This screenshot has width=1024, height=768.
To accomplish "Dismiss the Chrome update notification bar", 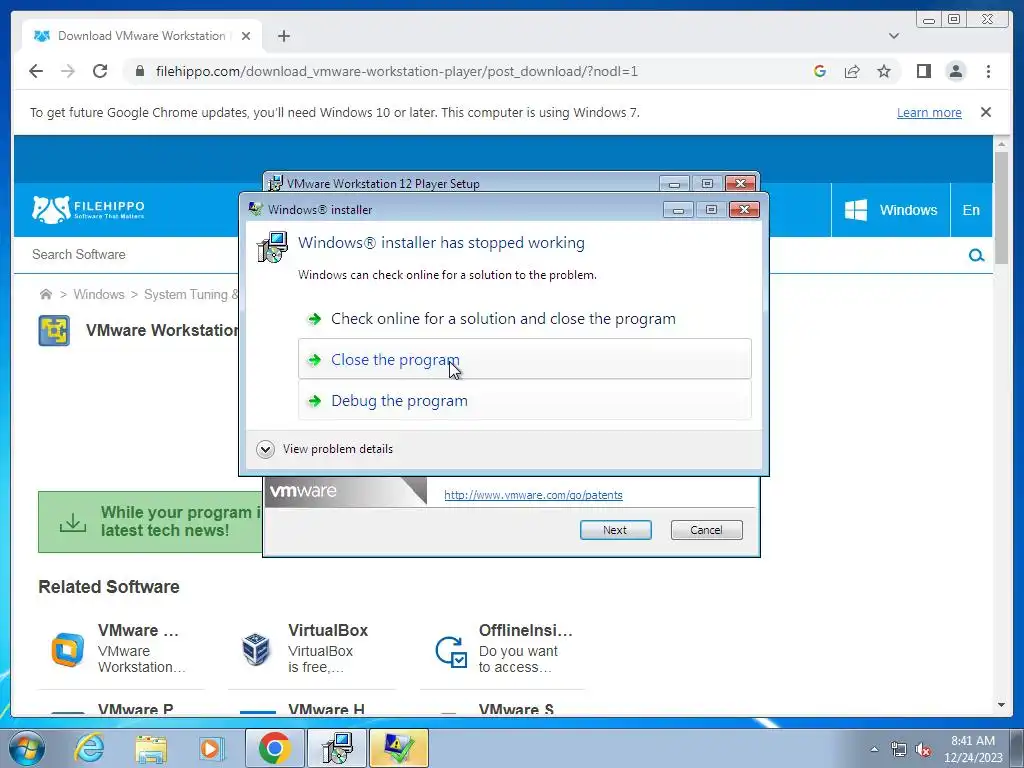I will 985,112.
